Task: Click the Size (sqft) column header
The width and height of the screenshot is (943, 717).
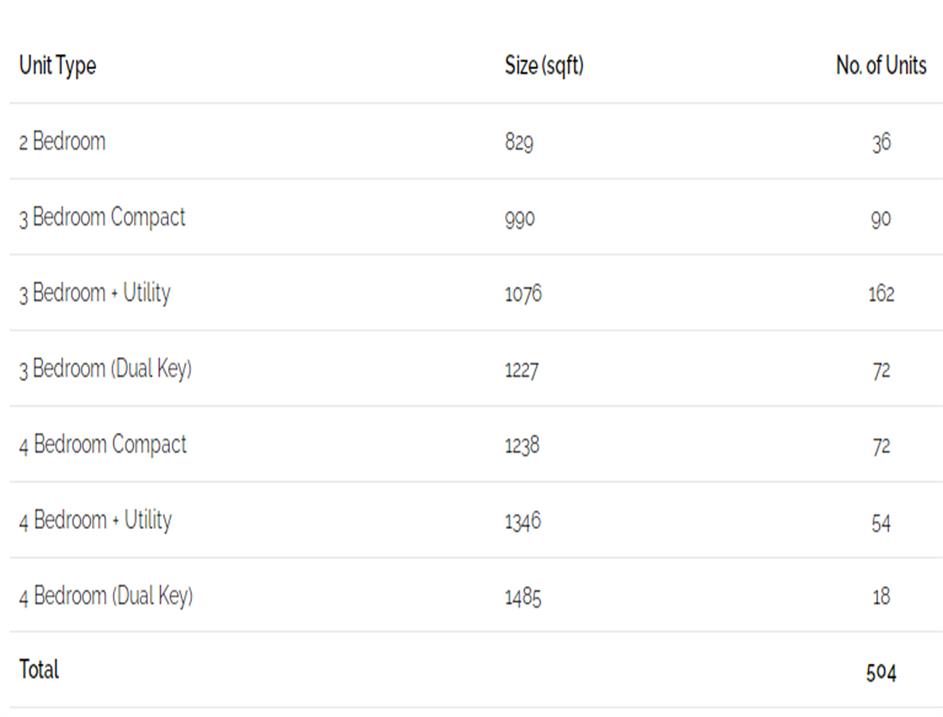Action: [x=544, y=66]
